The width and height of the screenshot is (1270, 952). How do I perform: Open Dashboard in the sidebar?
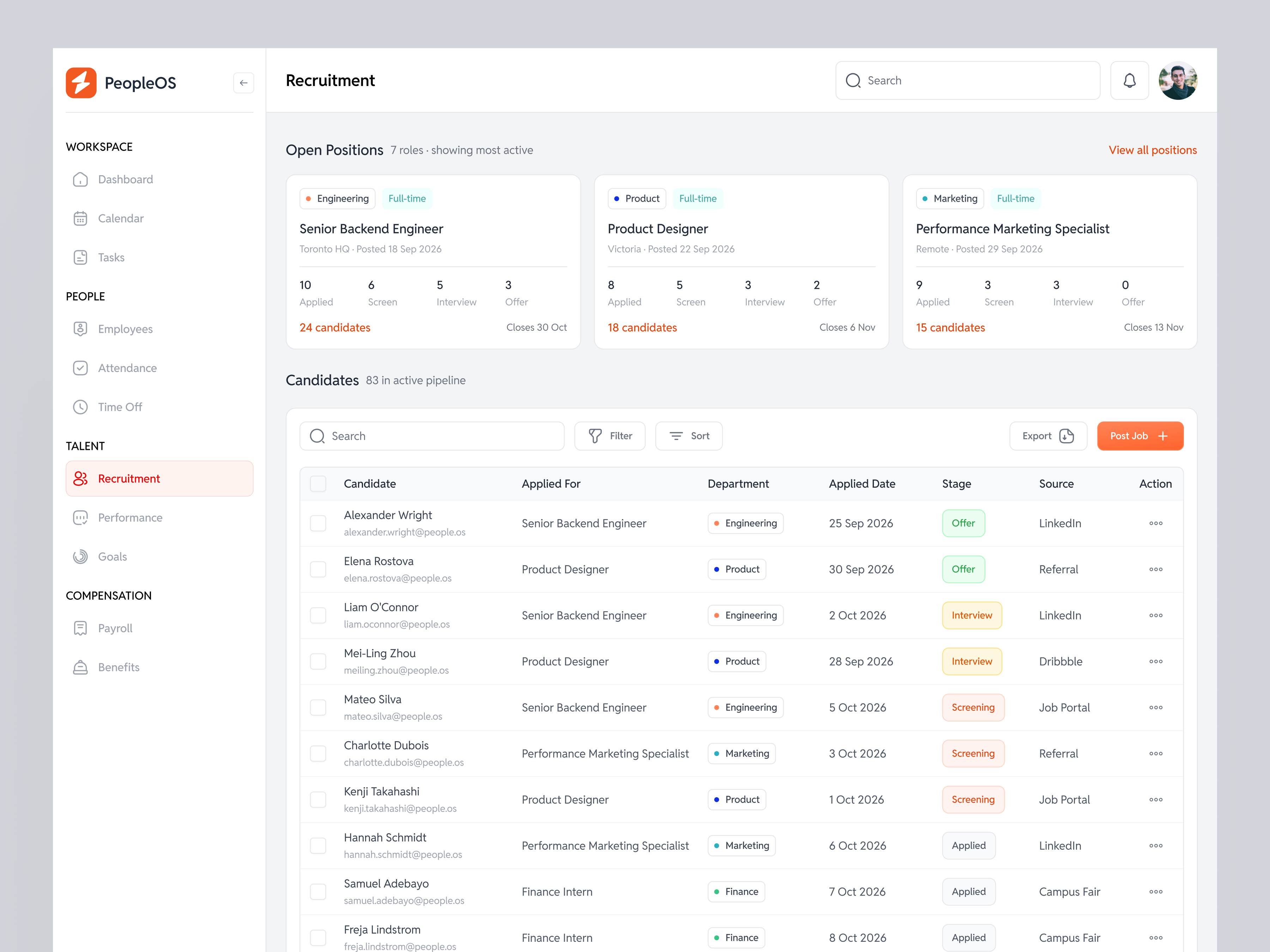[x=159, y=179]
